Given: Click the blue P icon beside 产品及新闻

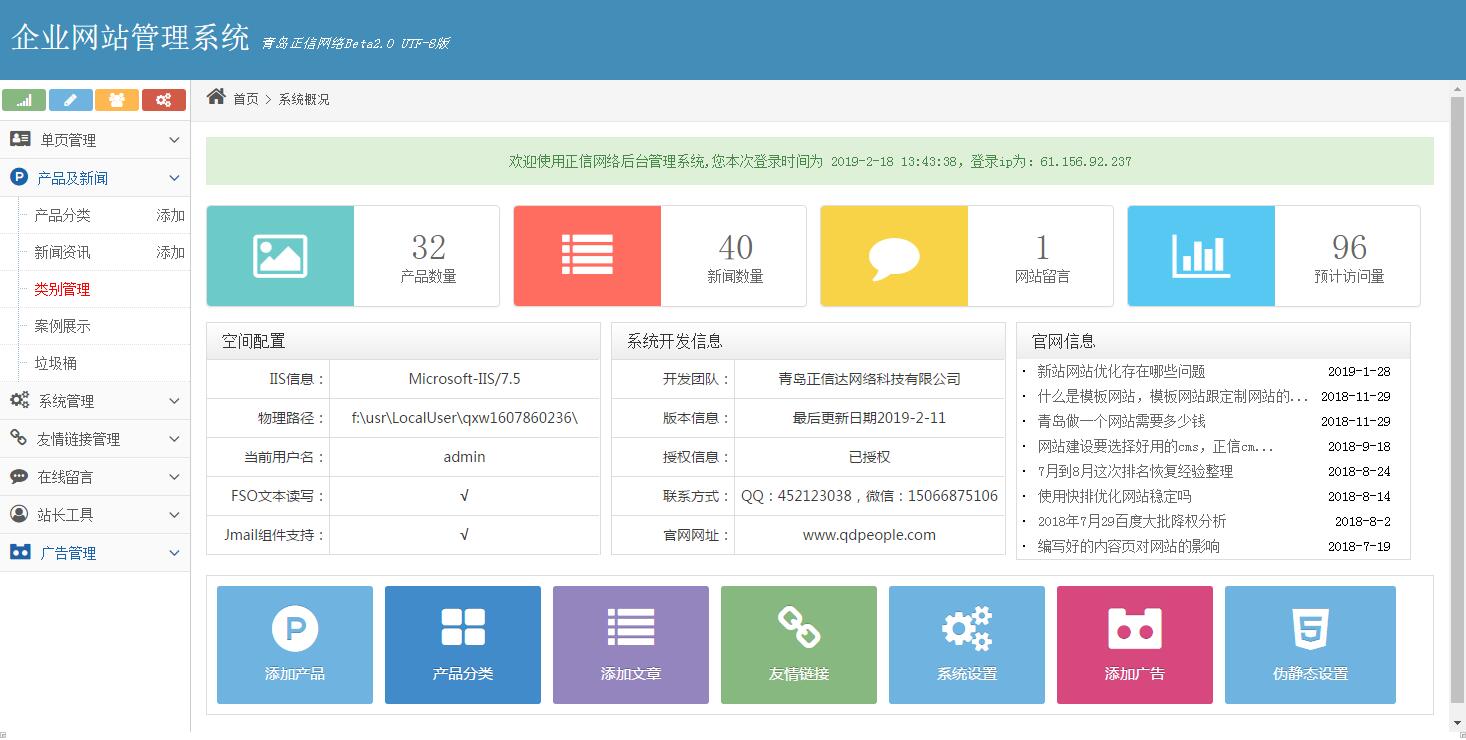Looking at the screenshot, I should (x=19, y=177).
